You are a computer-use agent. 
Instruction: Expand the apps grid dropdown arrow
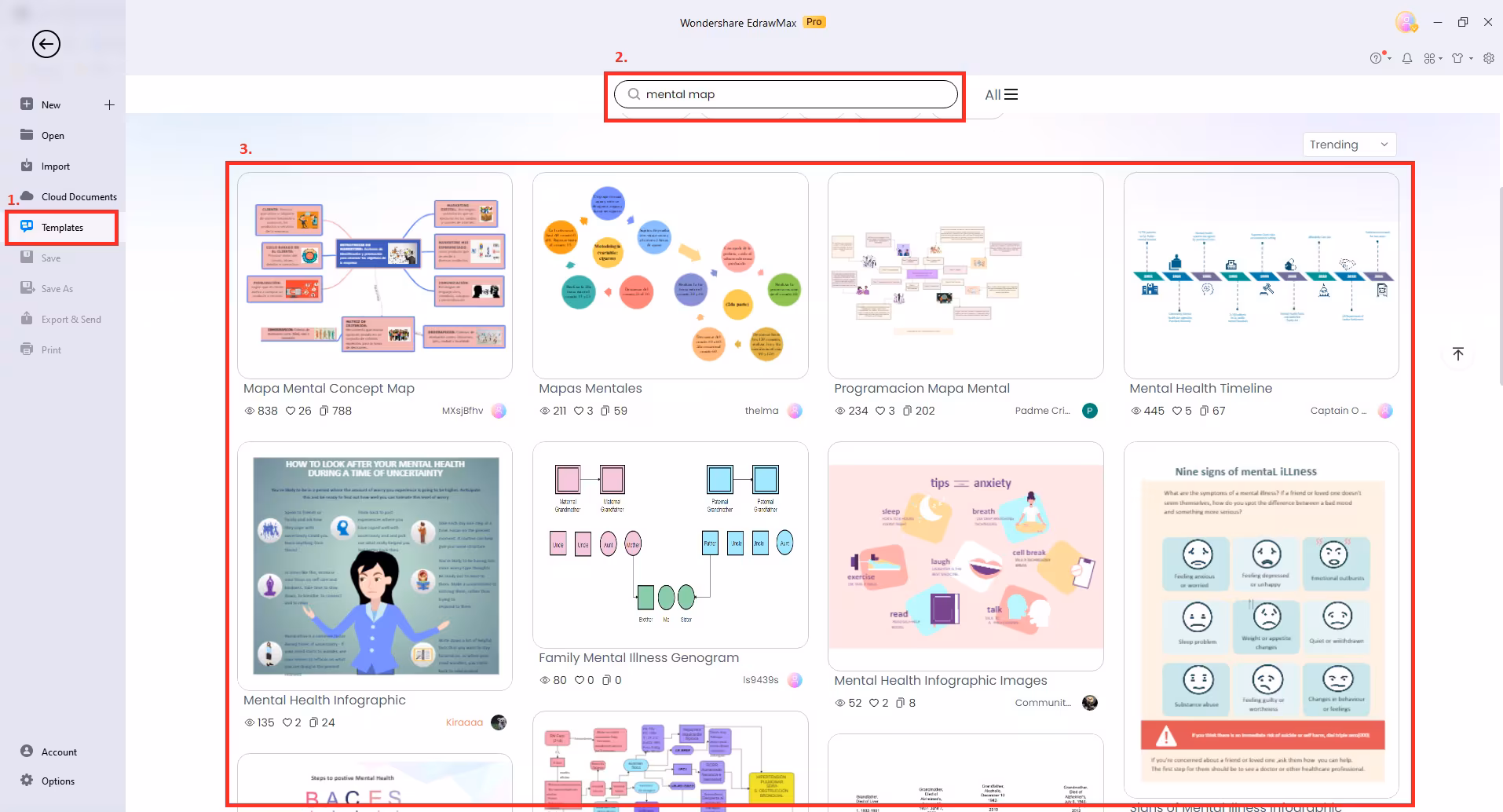click(1440, 58)
